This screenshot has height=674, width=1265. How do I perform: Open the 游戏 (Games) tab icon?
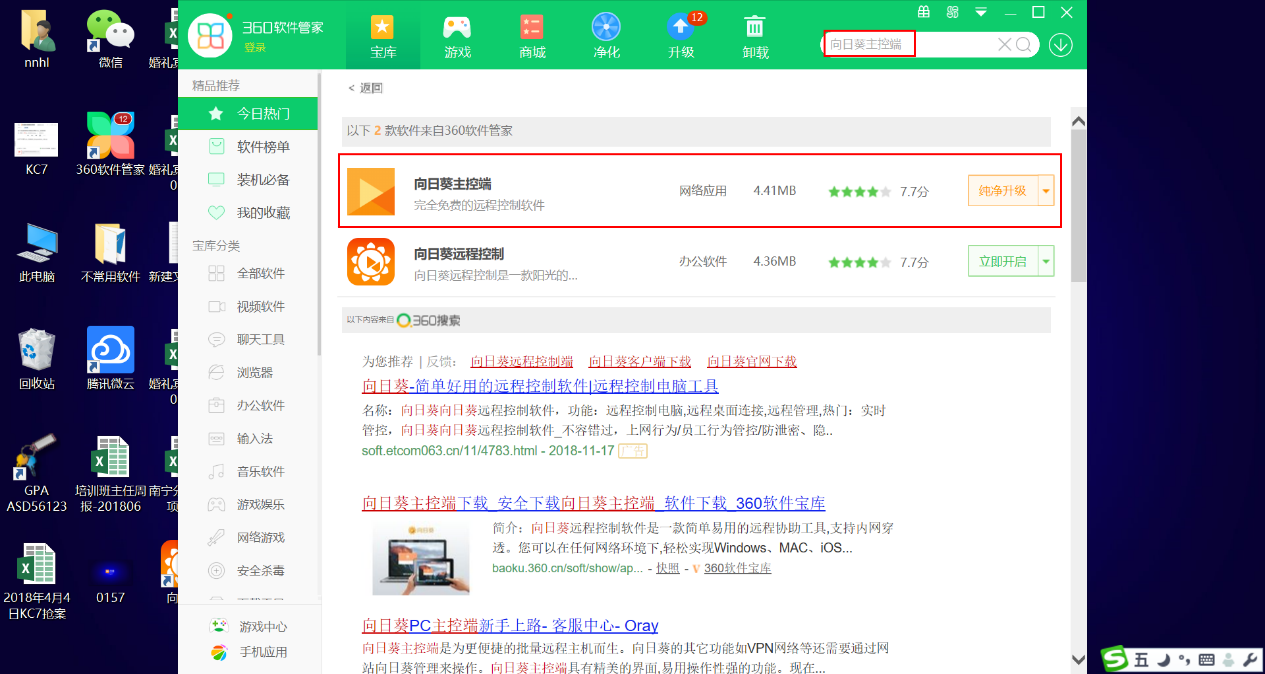pyautogui.click(x=457, y=36)
